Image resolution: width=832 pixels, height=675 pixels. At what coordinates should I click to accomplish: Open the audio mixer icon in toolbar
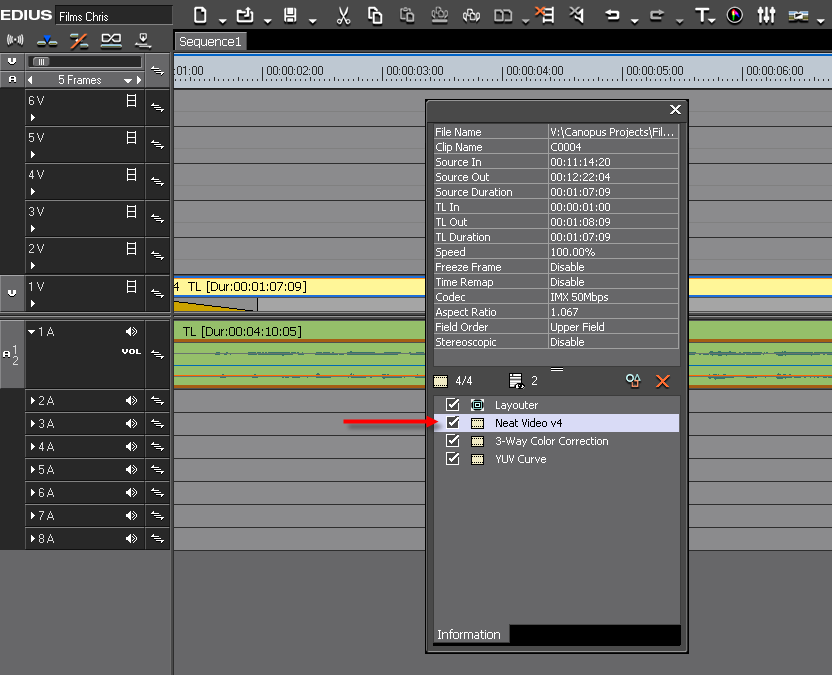pos(766,15)
